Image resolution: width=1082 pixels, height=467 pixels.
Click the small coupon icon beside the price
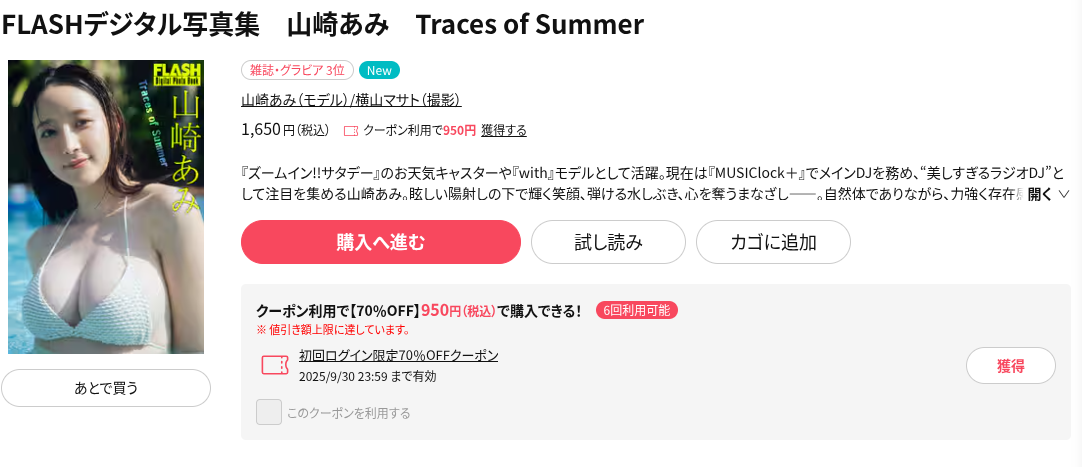click(x=350, y=131)
